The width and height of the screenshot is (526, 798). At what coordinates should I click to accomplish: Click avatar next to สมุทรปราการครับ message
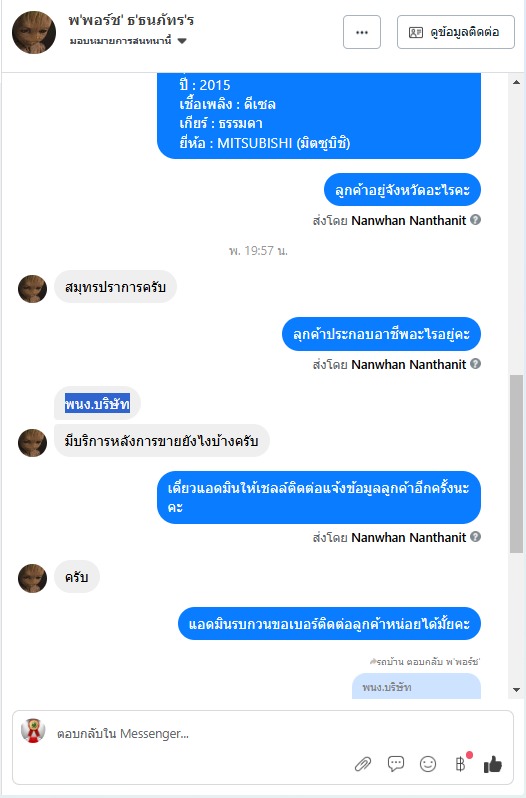pyautogui.click(x=33, y=289)
